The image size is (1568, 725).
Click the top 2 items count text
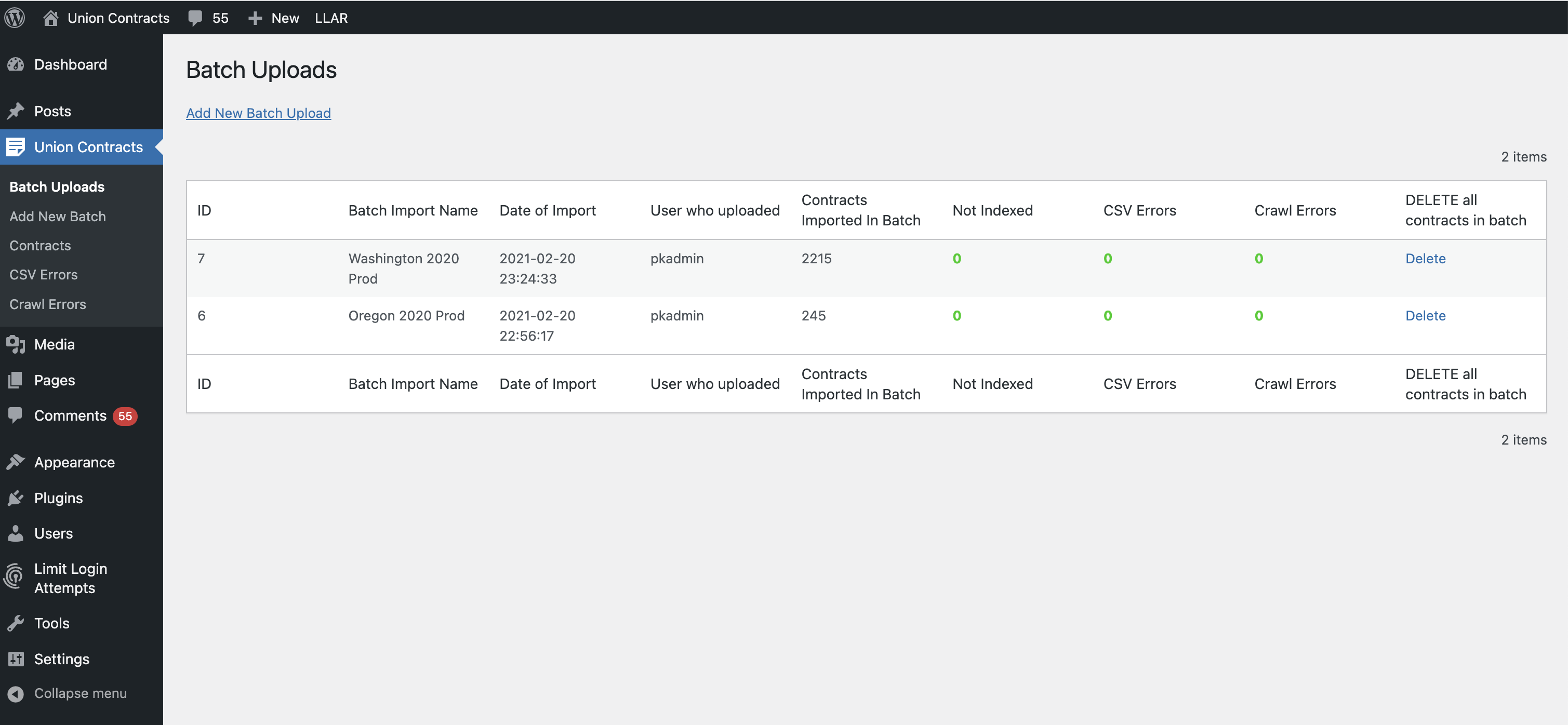coord(1523,157)
